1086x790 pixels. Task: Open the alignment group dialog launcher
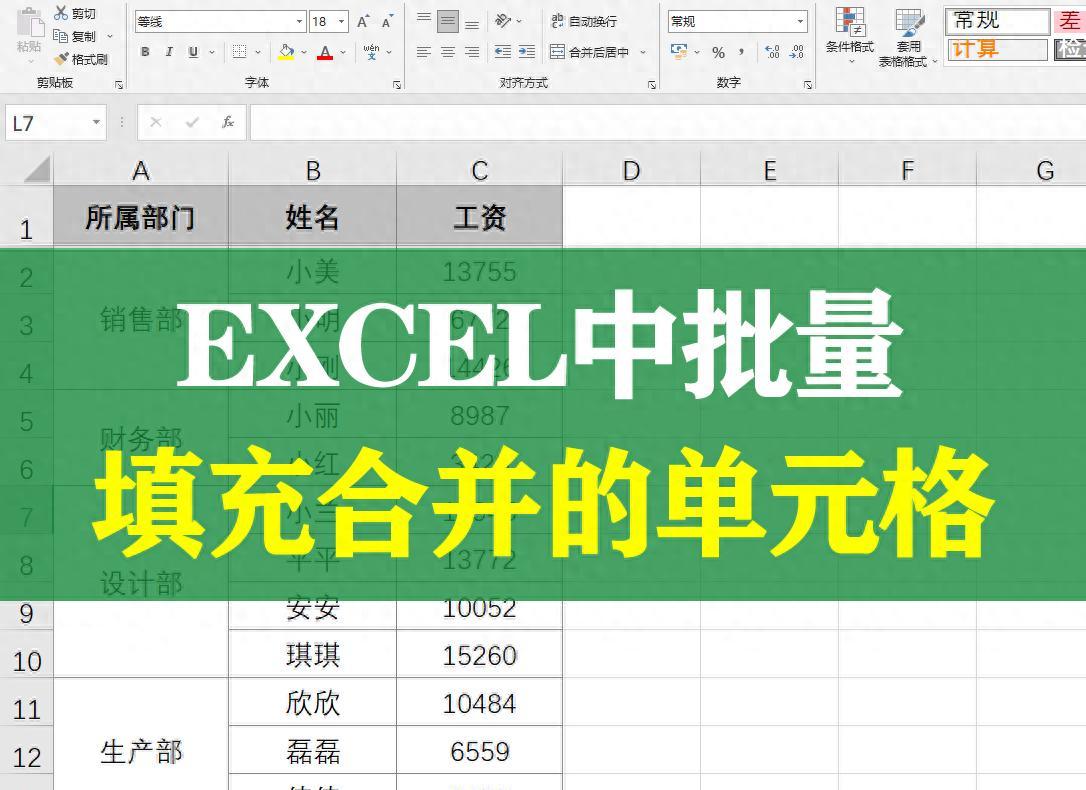coord(652,84)
